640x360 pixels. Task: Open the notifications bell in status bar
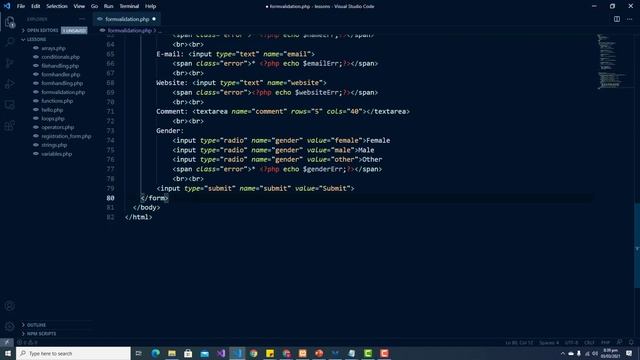[x=631, y=342]
